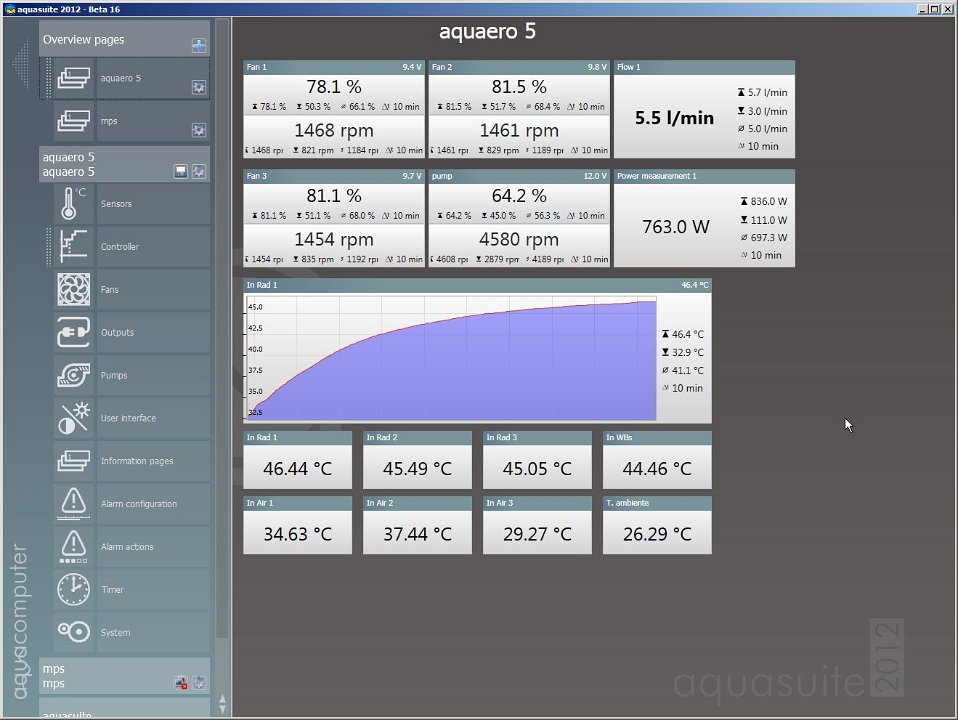
Task: Open Alarm configuration via warning triangle icon
Action: [73, 504]
